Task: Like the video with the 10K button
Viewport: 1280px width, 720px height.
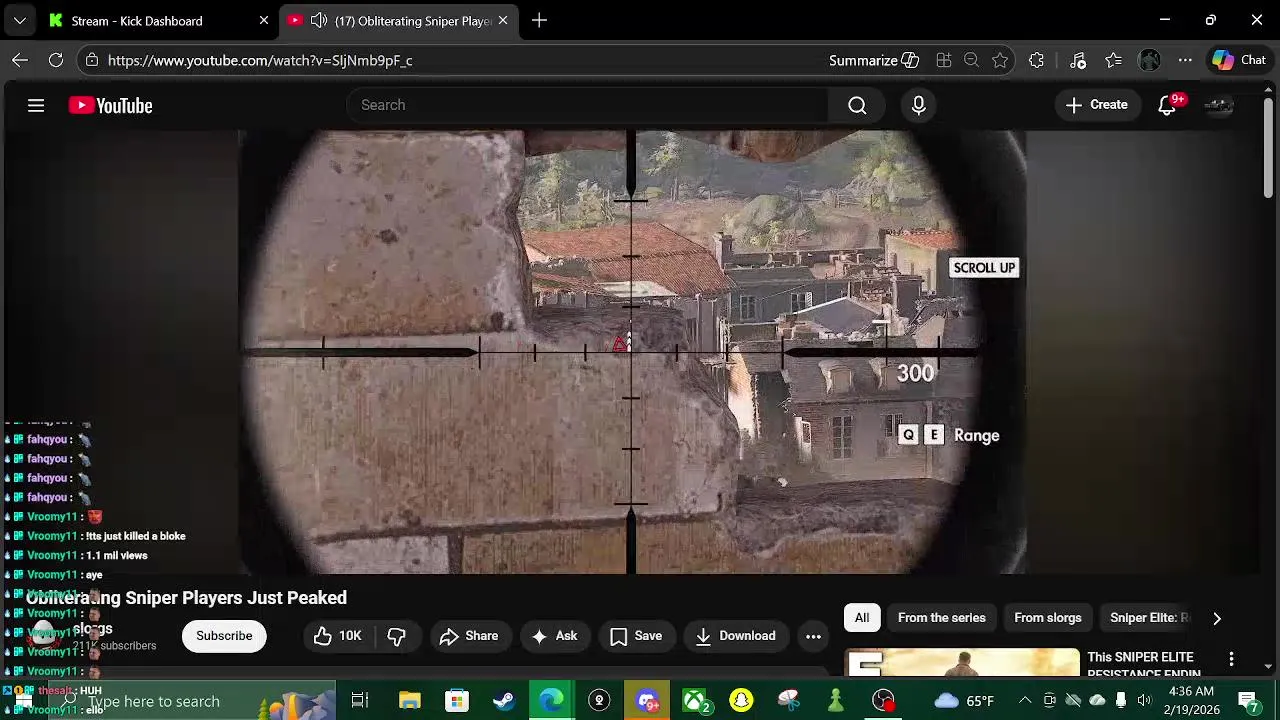Action: pyautogui.click(x=337, y=636)
